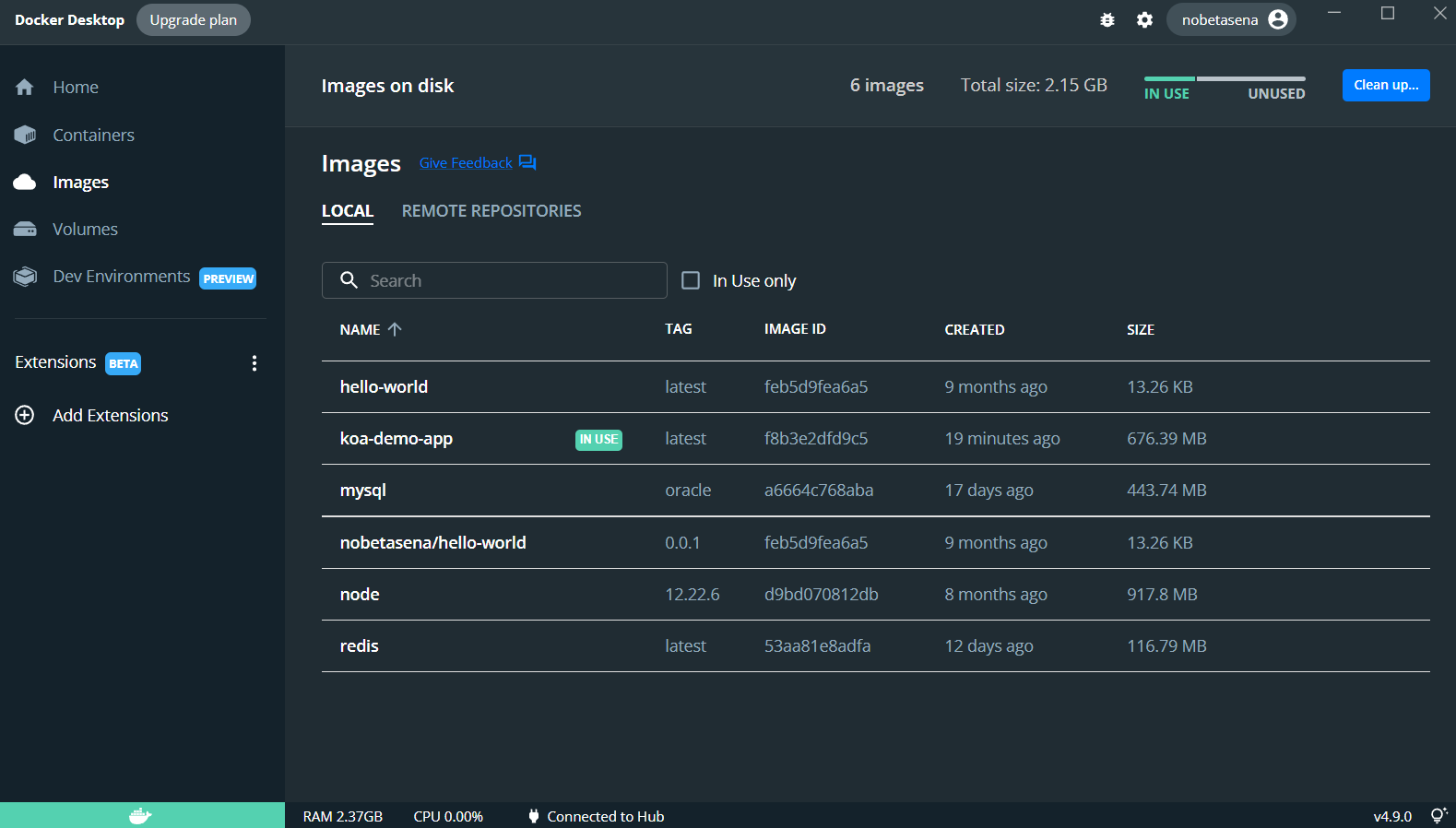Click the notifications icon in bottom corner
Image resolution: width=1456 pixels, height=828 pixels.
point(1438,816)
